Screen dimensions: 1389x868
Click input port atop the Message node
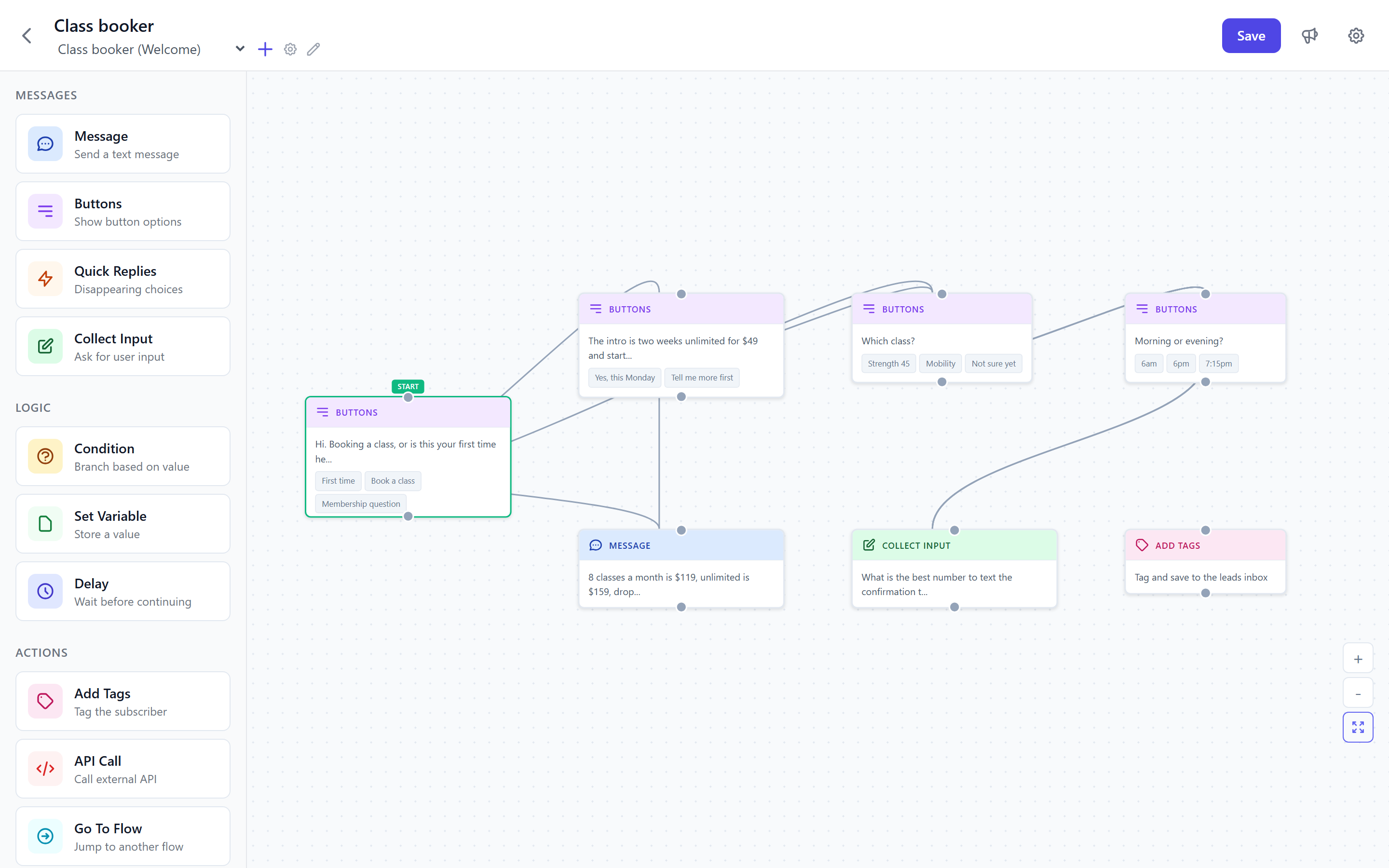[681, 530]
